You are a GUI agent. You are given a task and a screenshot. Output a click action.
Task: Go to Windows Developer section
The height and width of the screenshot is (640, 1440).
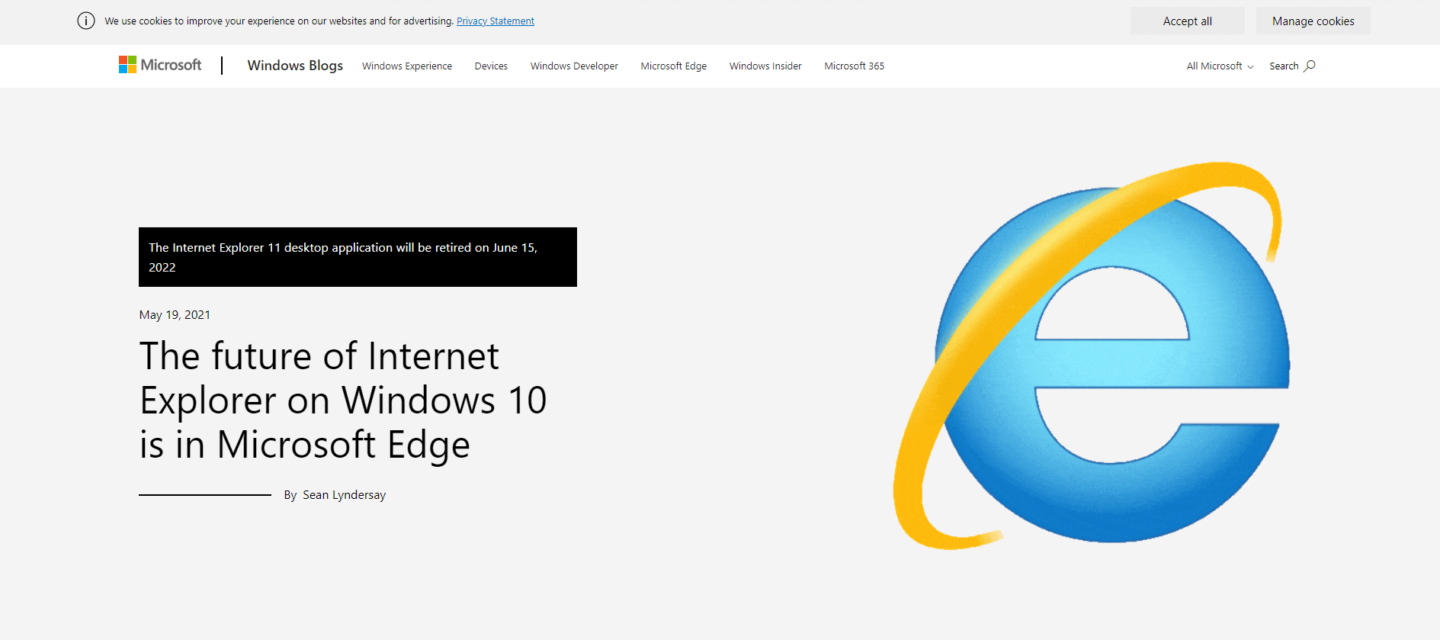pyautogui.click(x=574, y=66)
